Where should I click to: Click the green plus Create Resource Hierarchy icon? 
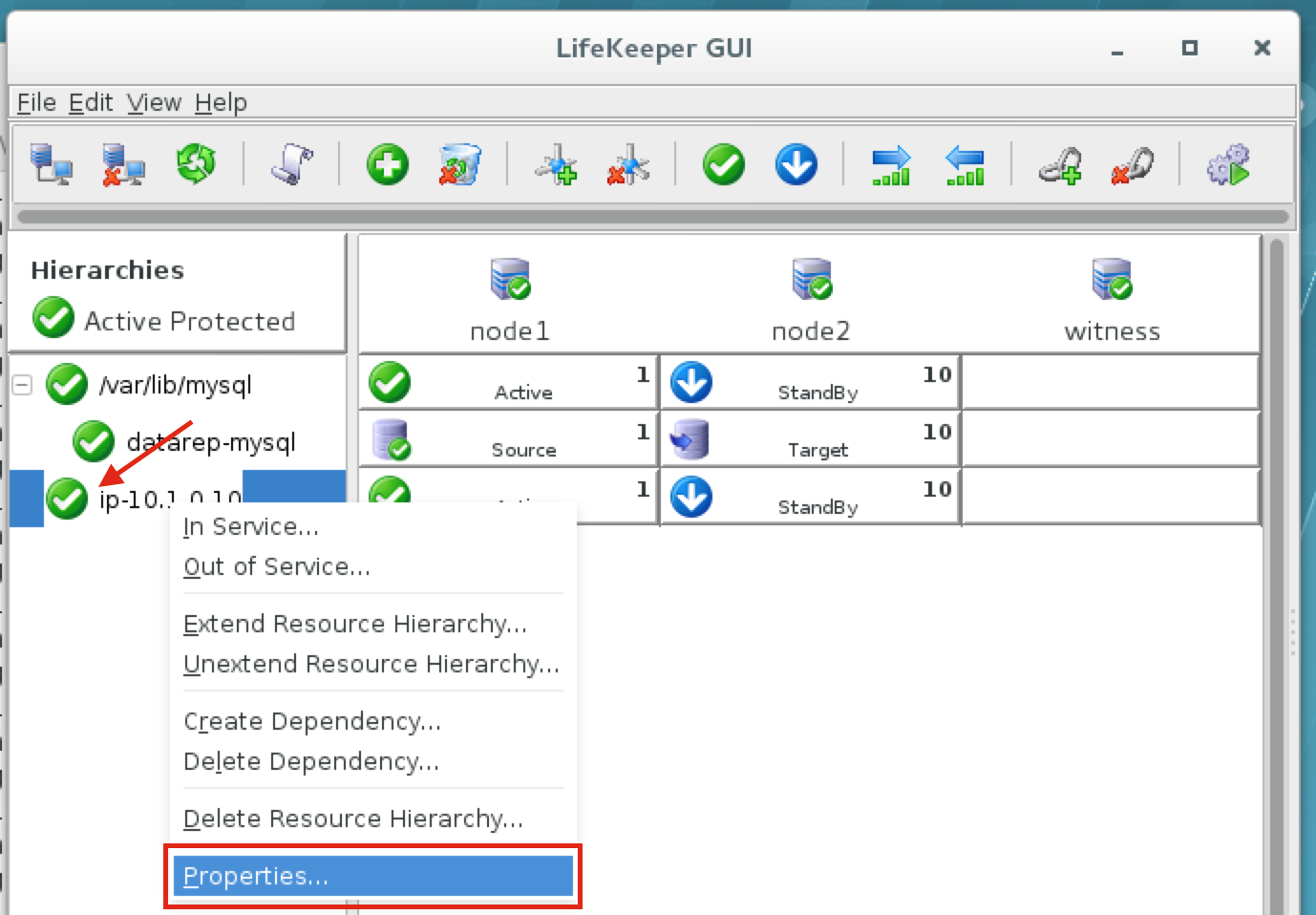(x=388, y=164)
